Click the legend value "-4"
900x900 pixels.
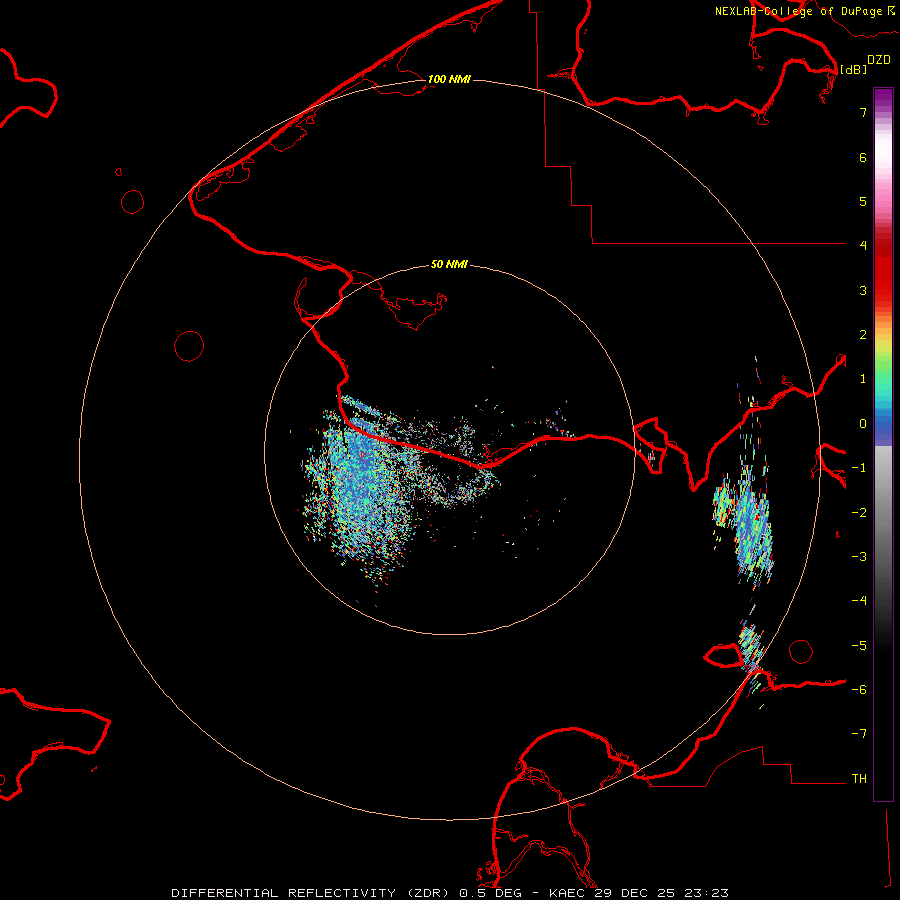(x=859, y=601)
